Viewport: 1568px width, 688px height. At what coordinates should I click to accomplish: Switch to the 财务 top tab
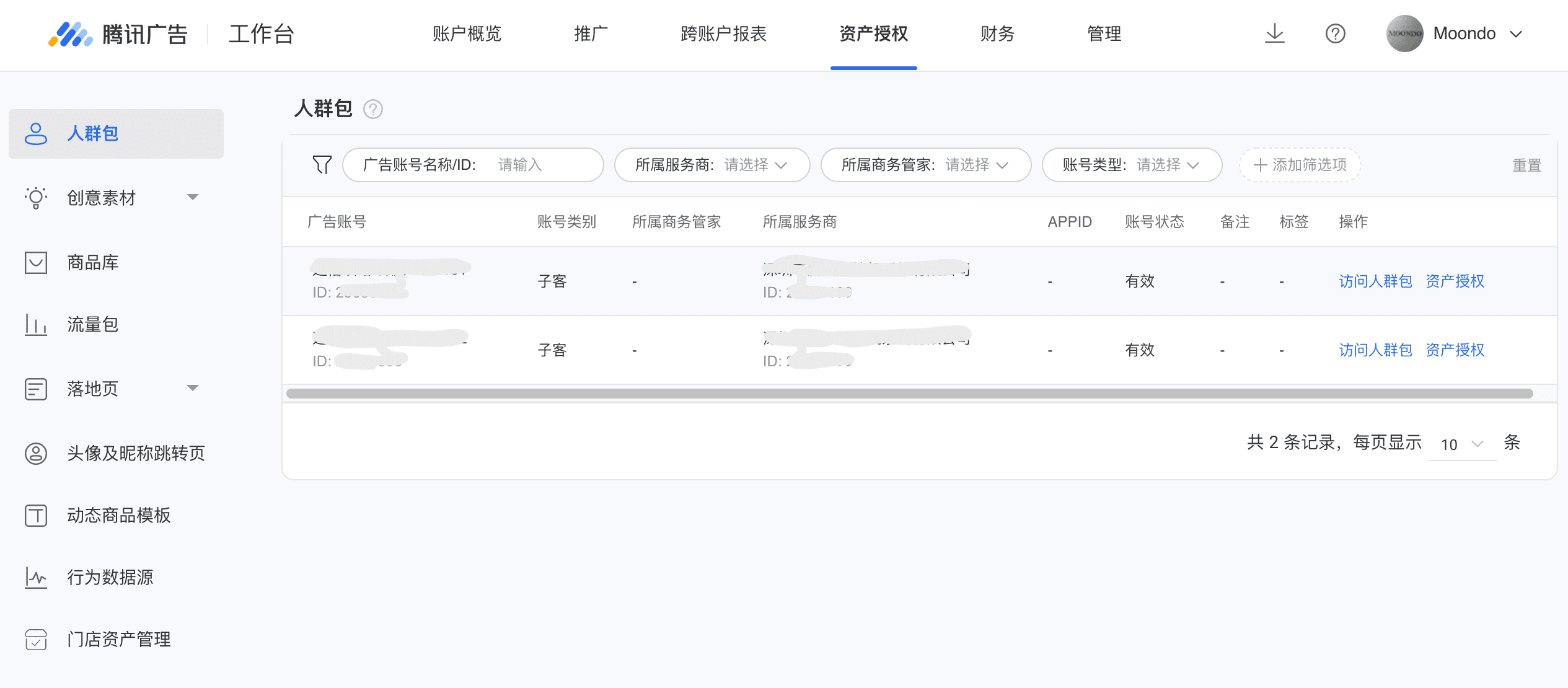point(997,33)
